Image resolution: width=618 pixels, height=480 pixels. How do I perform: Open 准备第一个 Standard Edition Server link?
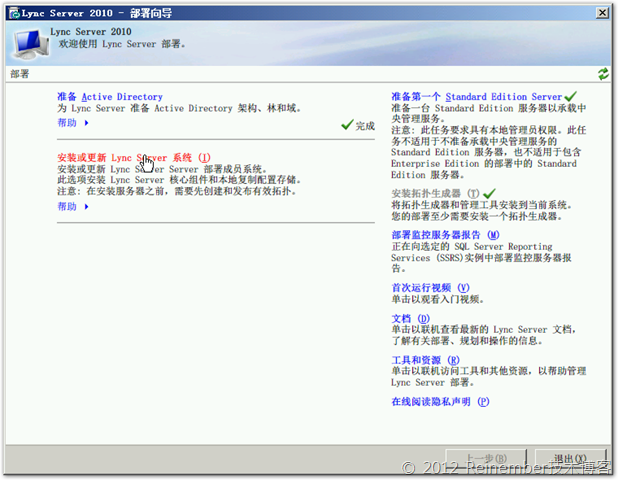[477, 97]
